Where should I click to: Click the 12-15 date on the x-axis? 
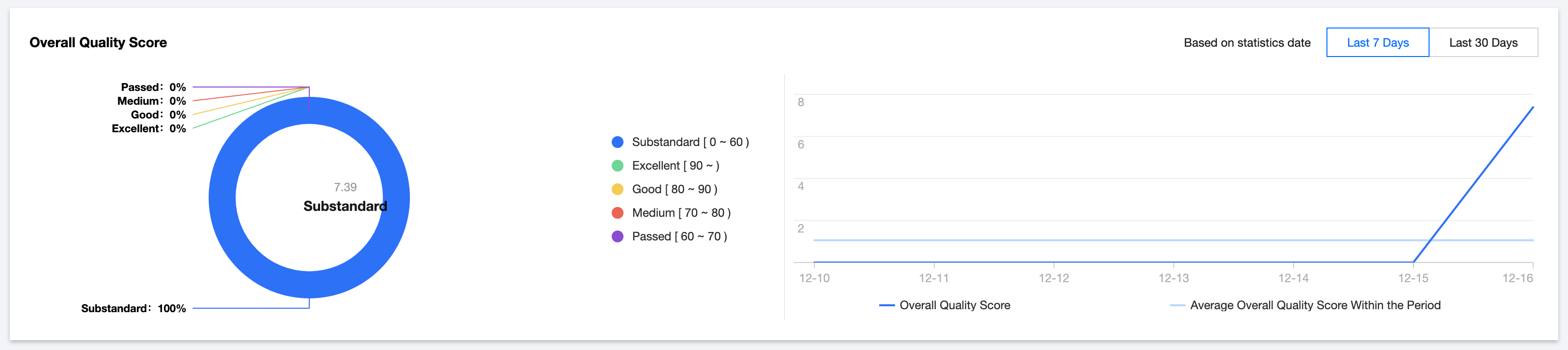1412,278
